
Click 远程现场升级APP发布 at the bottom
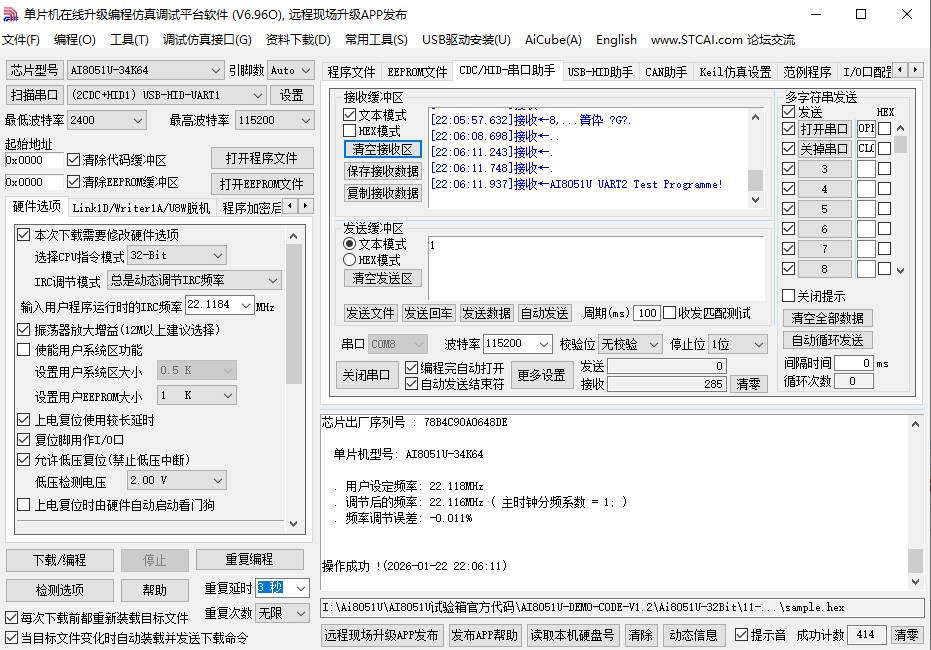point(383,634)
